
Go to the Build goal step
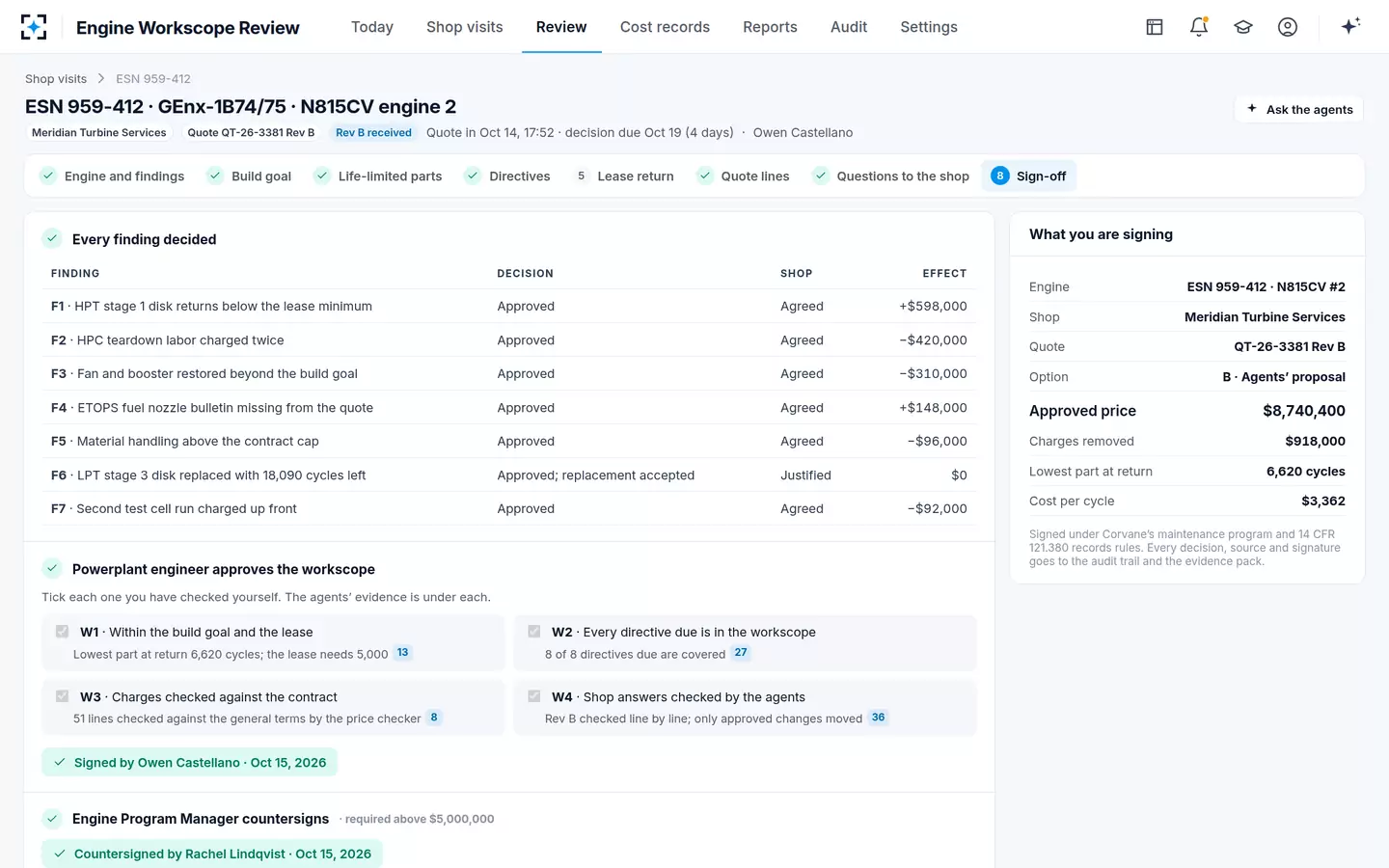[x=249, y=176]
